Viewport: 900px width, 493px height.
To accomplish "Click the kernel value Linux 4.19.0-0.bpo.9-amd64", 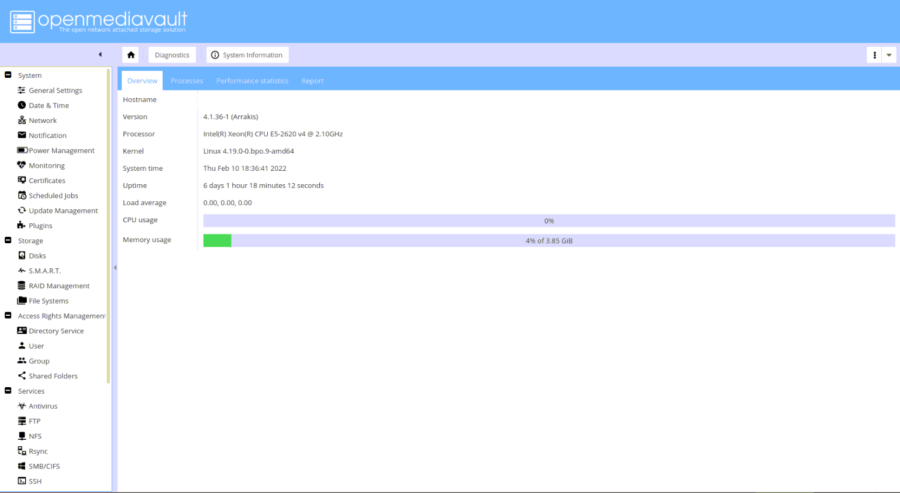I will pyautogui.click(x=249, y=151).
